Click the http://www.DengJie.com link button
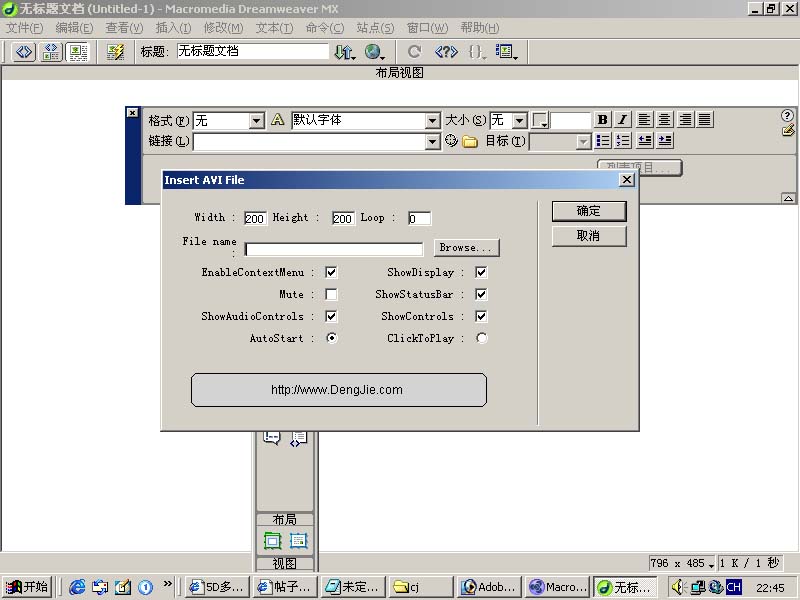The height and width of the screenshot is (600, 800). pyautogui.click(x=338, y=390)
